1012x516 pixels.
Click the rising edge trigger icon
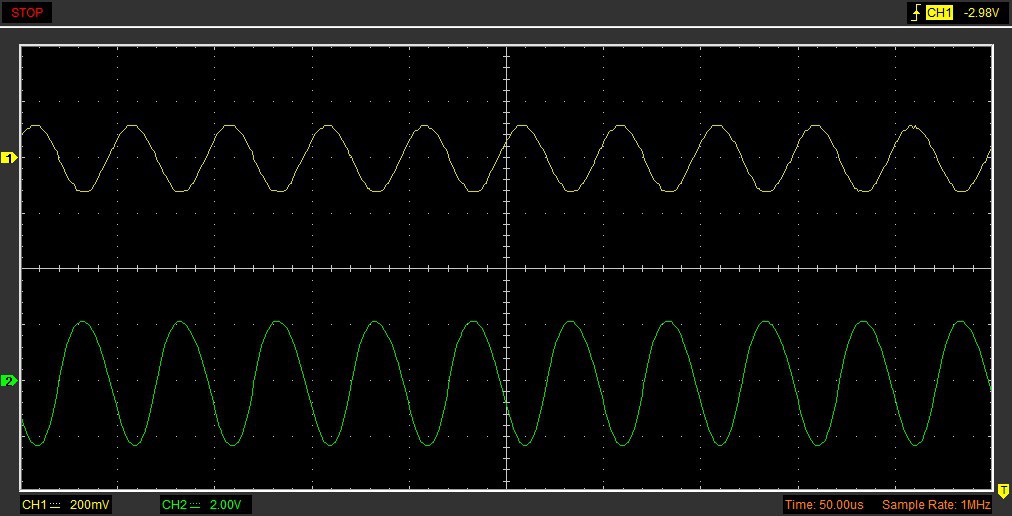point(914,13)
